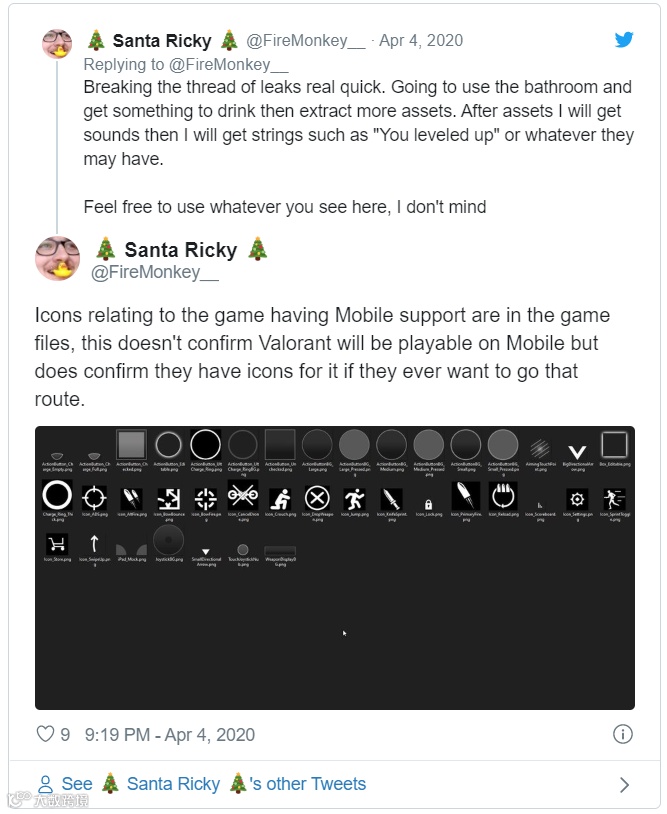Click the small avatar in the replied tweet
667x814 pixels.
click(x=57, y=44)
